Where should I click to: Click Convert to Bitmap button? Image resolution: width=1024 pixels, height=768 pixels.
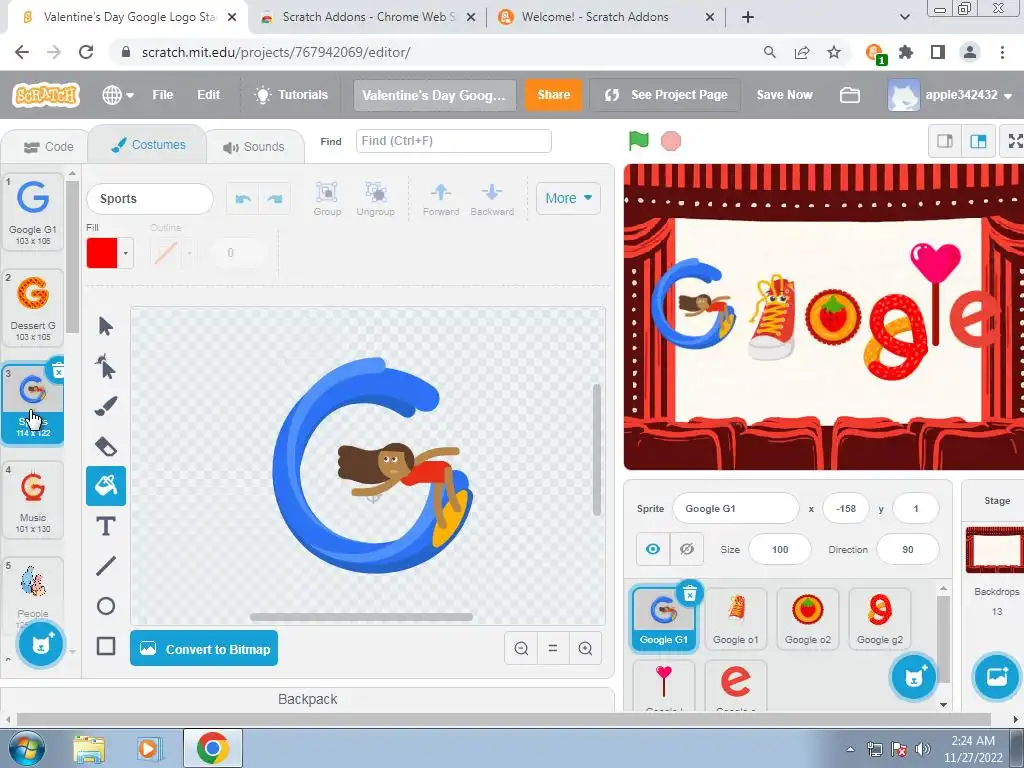(204, 648)
